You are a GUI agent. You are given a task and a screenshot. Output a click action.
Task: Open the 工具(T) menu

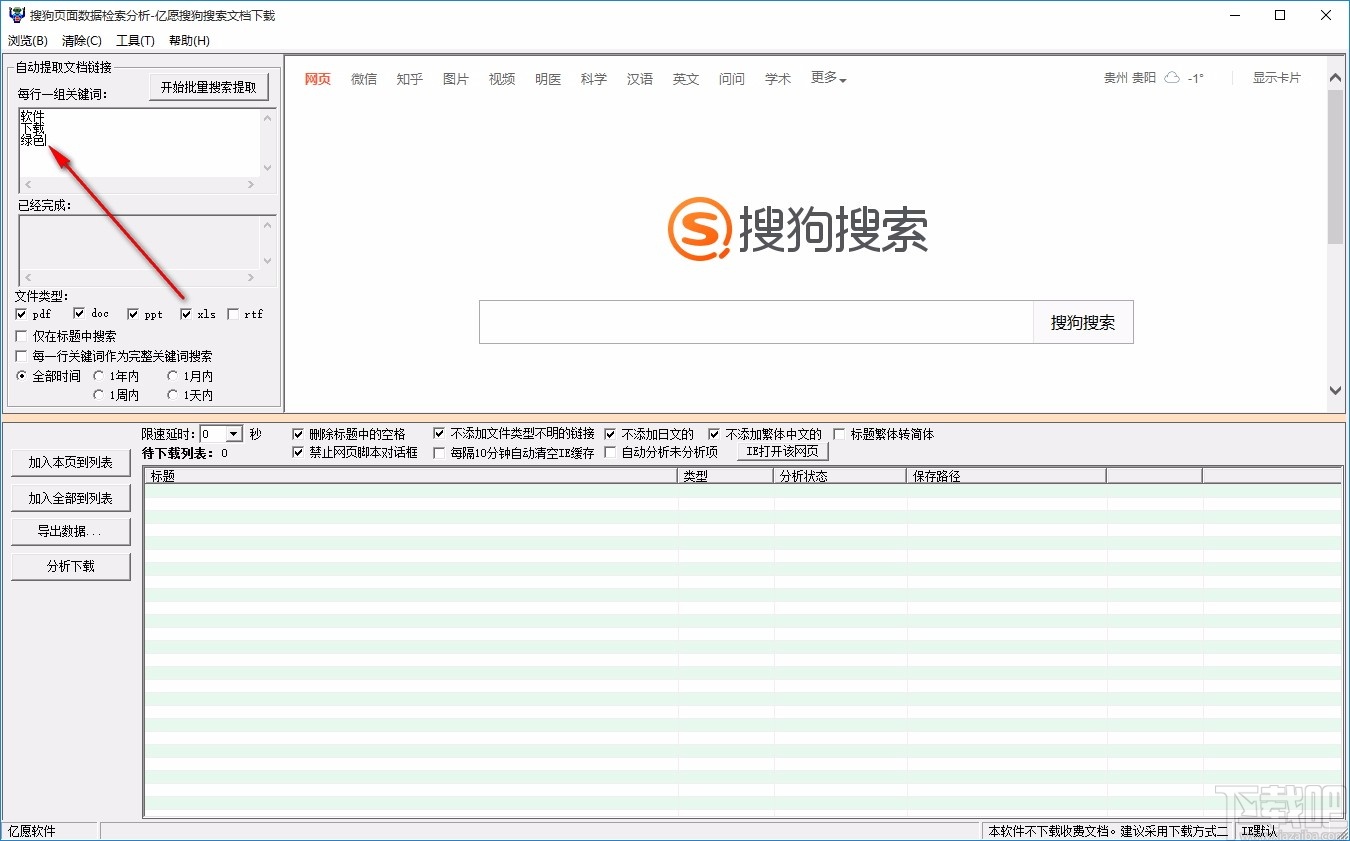137,41
